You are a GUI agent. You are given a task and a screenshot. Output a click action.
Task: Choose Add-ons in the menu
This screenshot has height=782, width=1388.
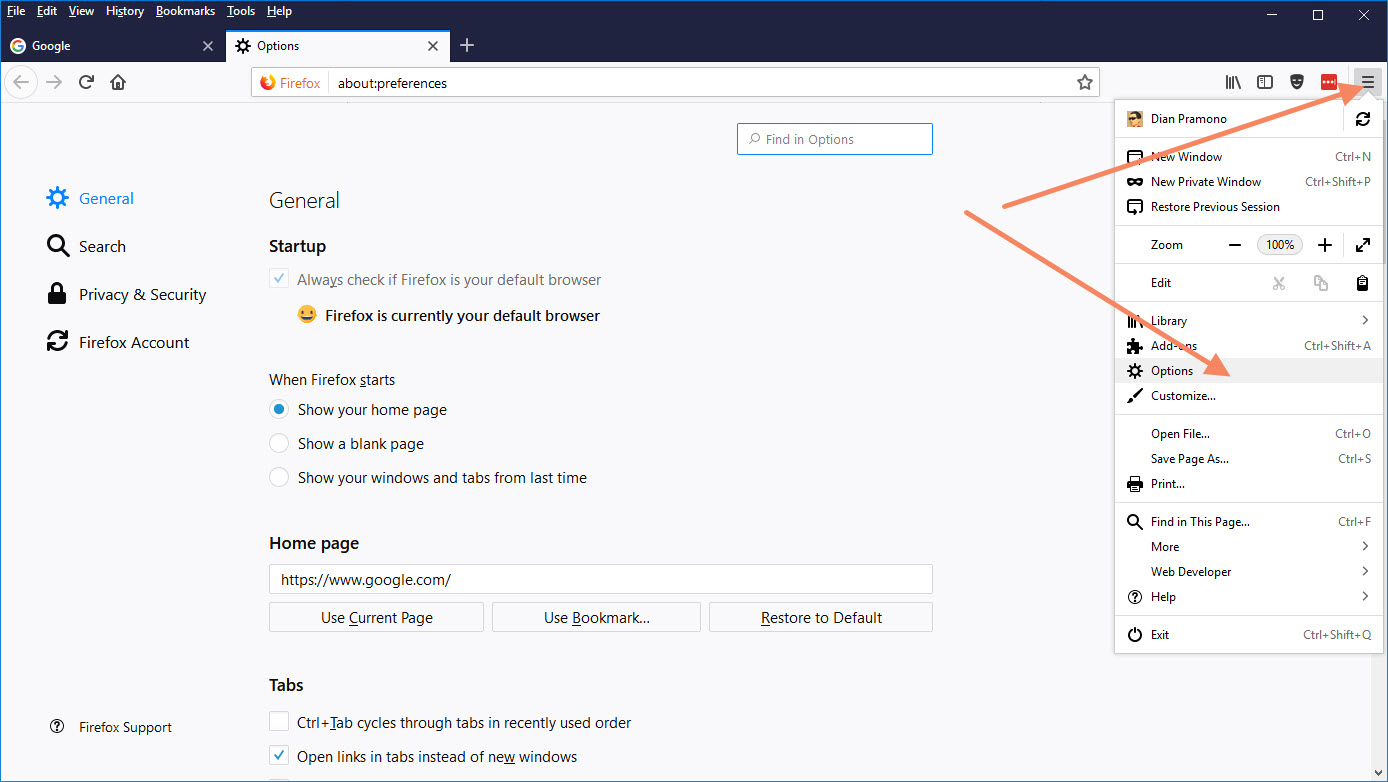click(1249, 346)
